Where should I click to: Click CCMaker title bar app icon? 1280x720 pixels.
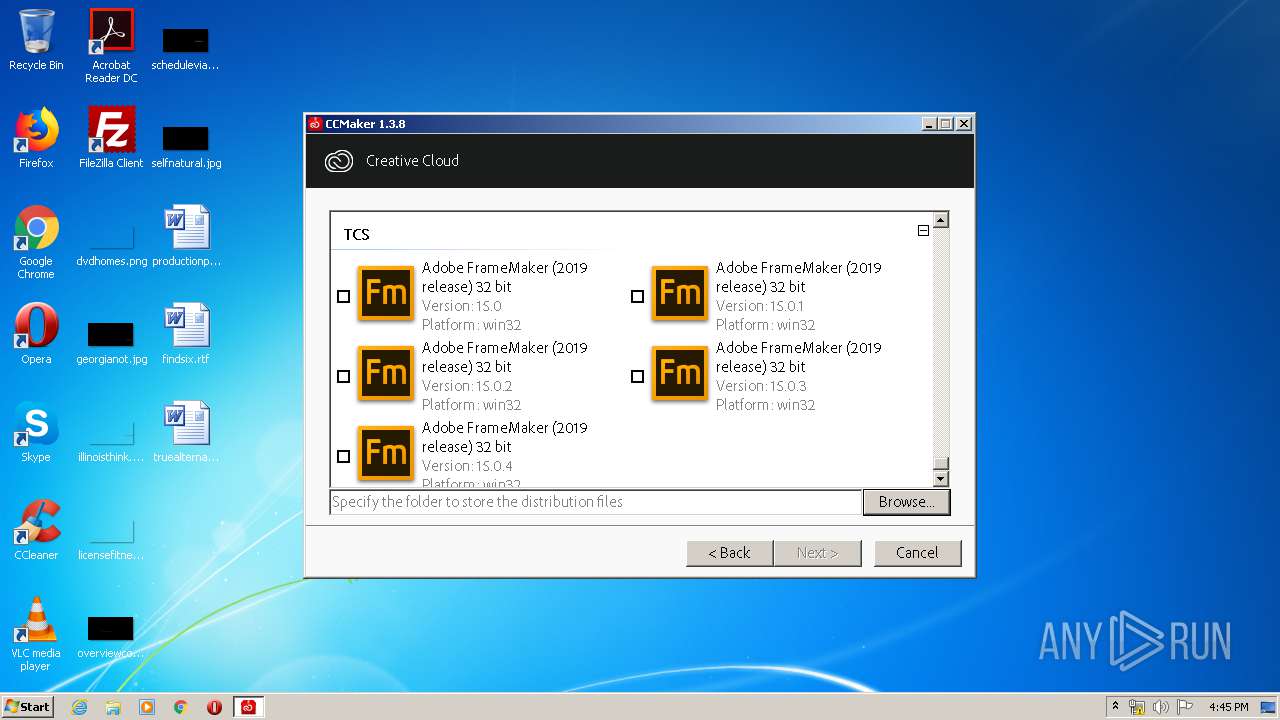click(315, 124)
